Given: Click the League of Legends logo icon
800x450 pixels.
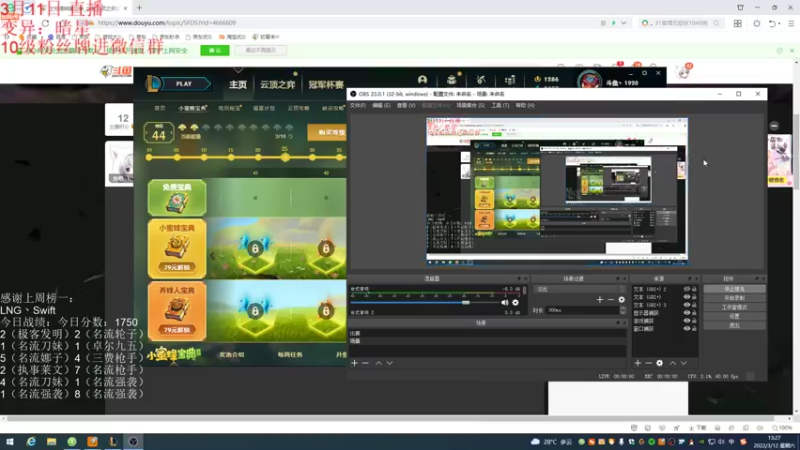Looking at the screenshot, I should coord(153,84).
